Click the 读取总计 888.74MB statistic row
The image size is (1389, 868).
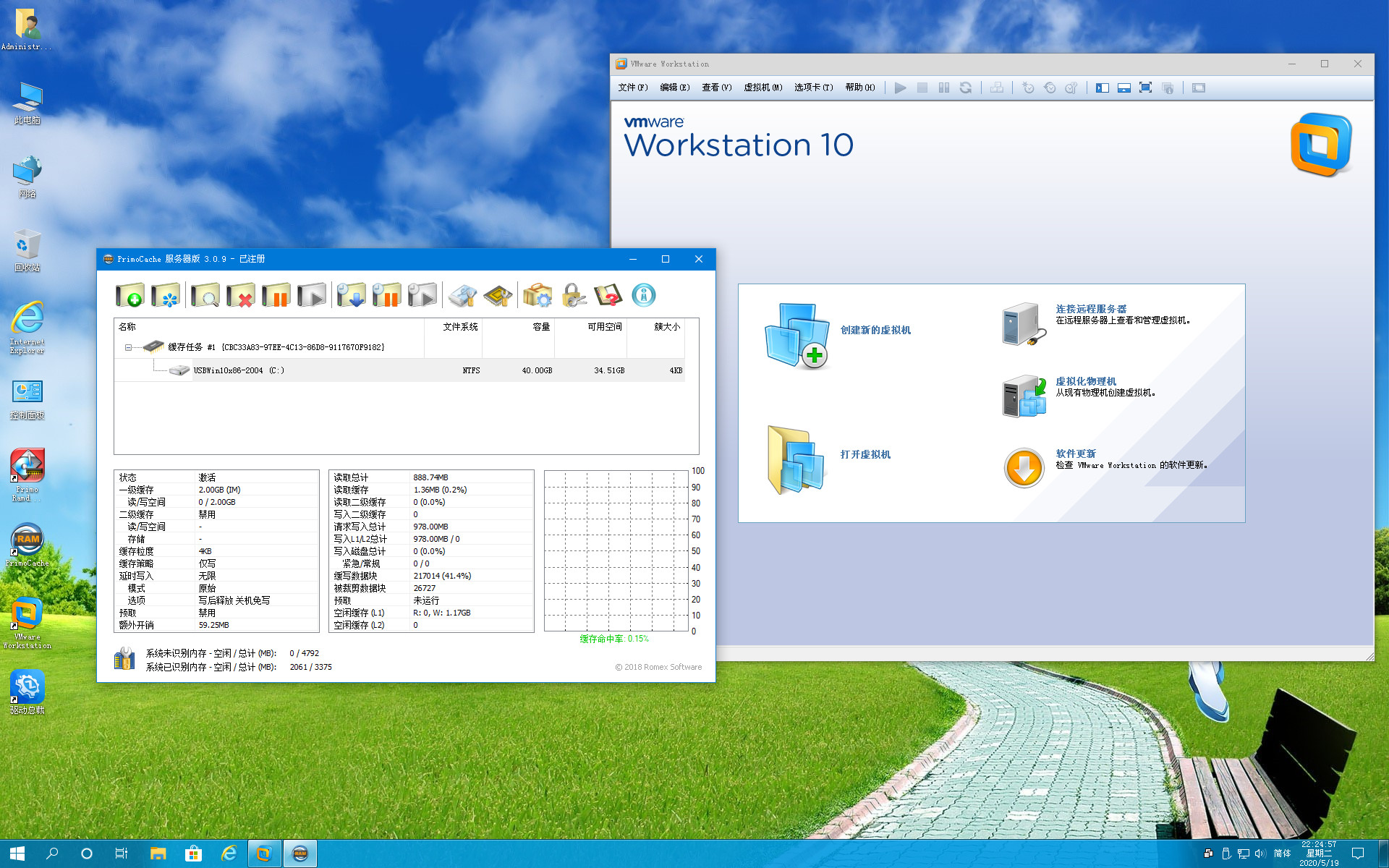tap(431, 477)
